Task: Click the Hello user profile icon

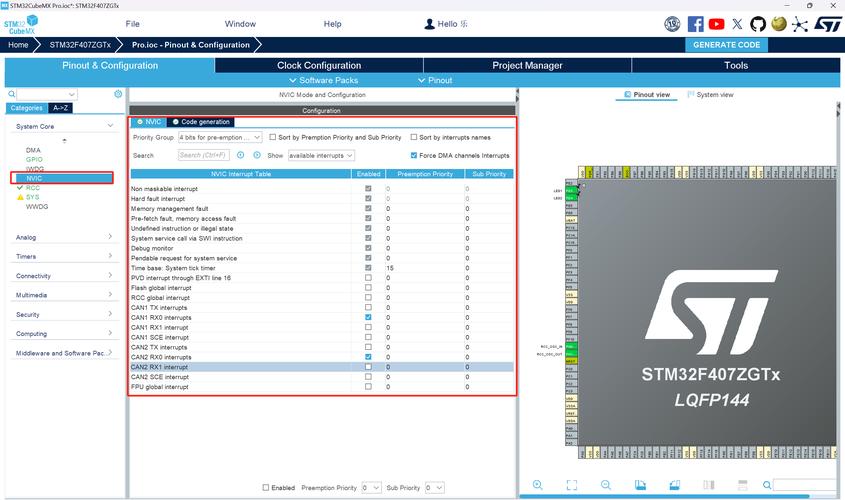Action: pyautogui.click(x=430, y=24)
